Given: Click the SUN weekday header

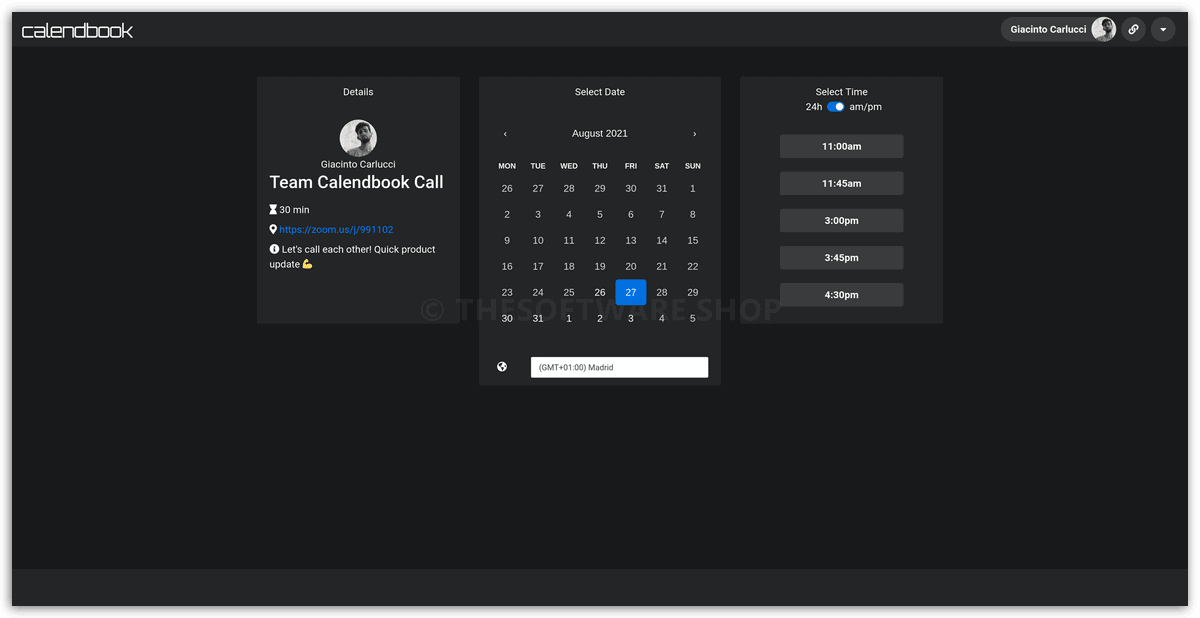Looking at the screenshot, I should [x=693, y=166].
